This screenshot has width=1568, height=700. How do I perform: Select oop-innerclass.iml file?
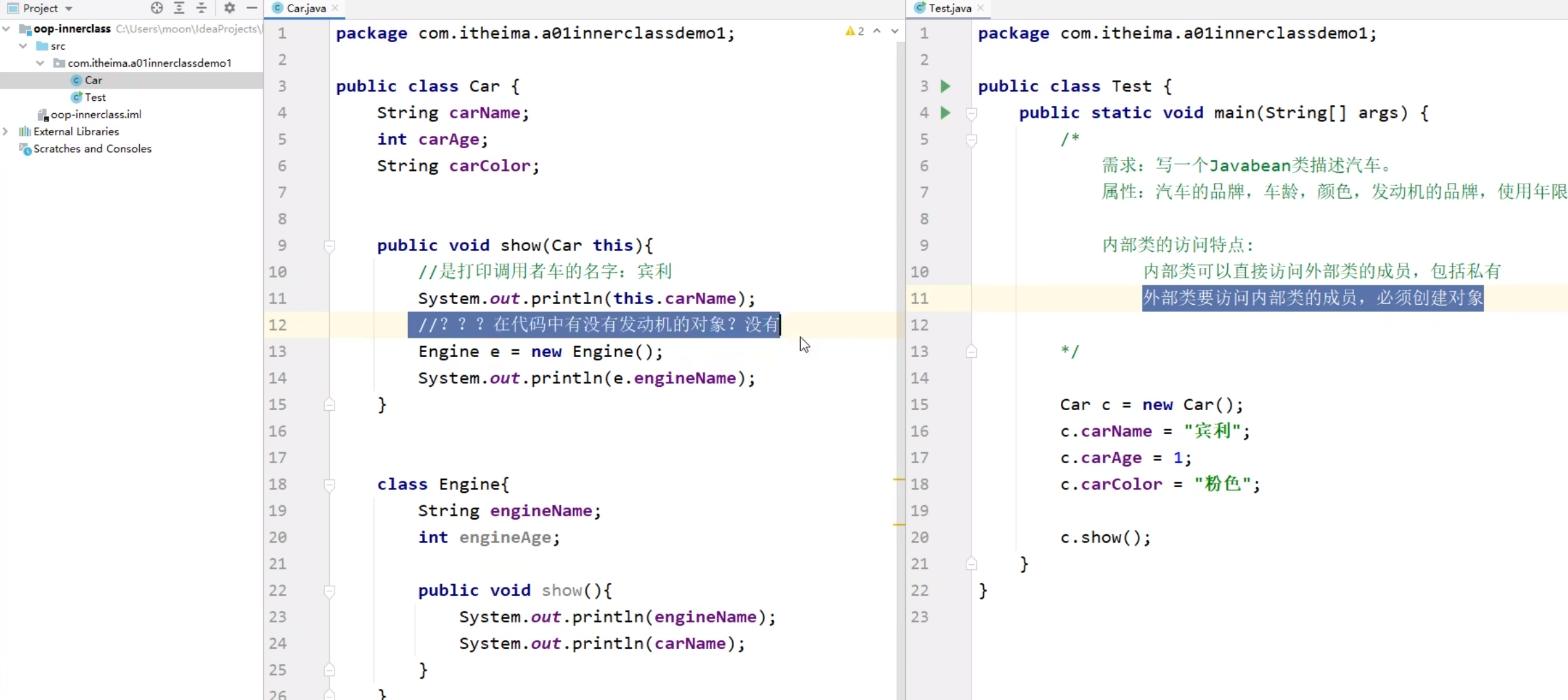(x=96, y=115)
